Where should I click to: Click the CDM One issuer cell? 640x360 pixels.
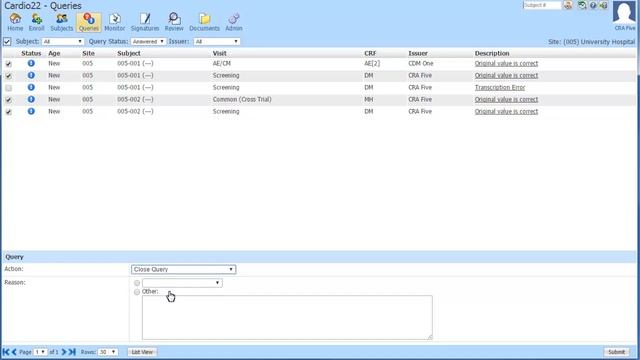pos(420,64)
